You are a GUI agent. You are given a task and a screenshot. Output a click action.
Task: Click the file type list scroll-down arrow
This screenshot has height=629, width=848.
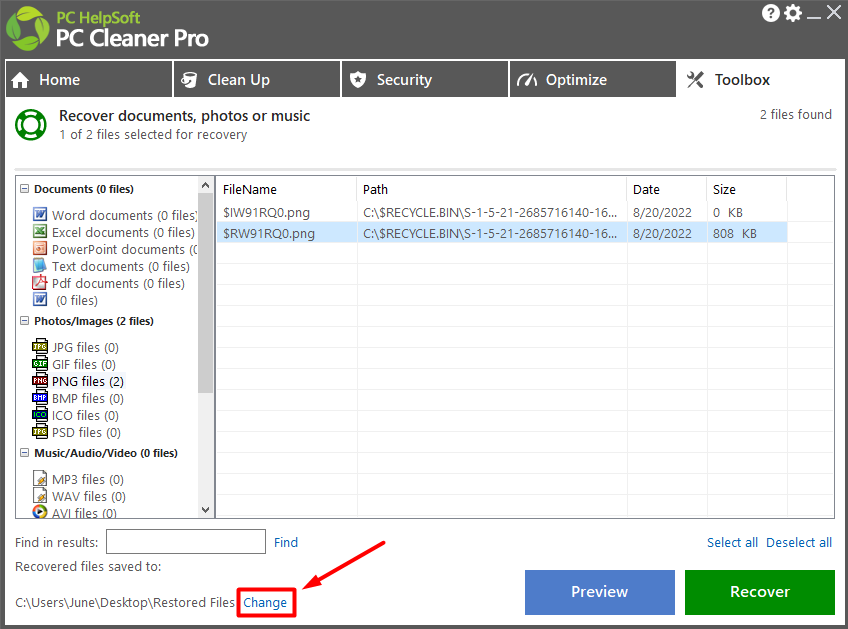point(206,509)
